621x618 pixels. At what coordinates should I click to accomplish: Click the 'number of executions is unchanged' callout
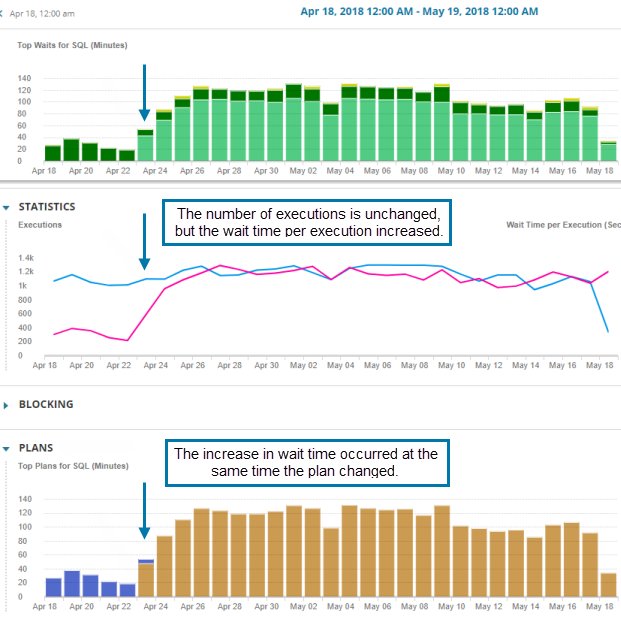[x=308, y=222]
